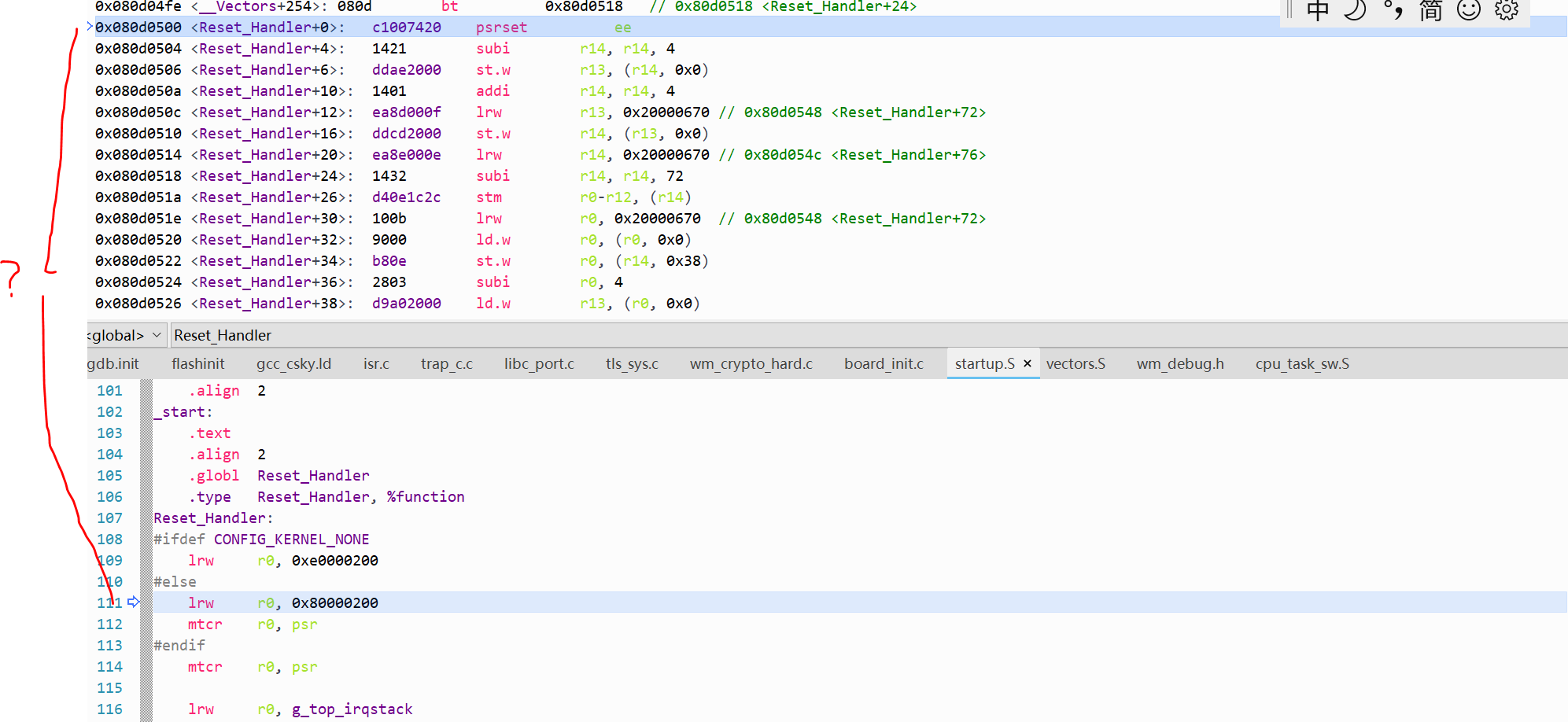1568x722 pixels.
Task: Open the <global> scope dropdown
Action: [x=126, y=335]
